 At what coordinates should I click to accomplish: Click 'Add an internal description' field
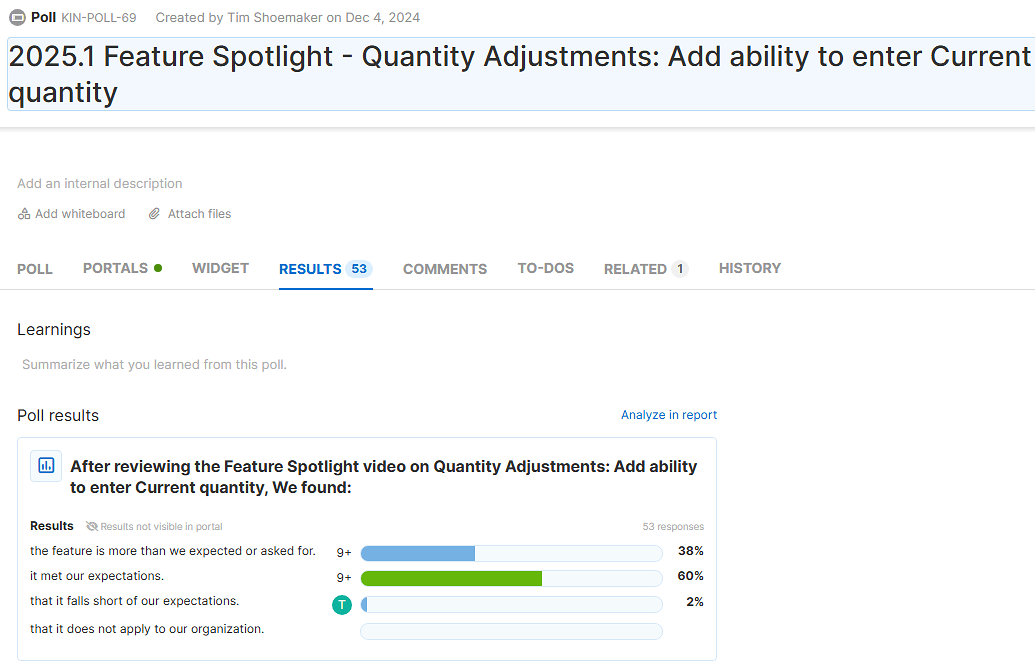[99, 183]
